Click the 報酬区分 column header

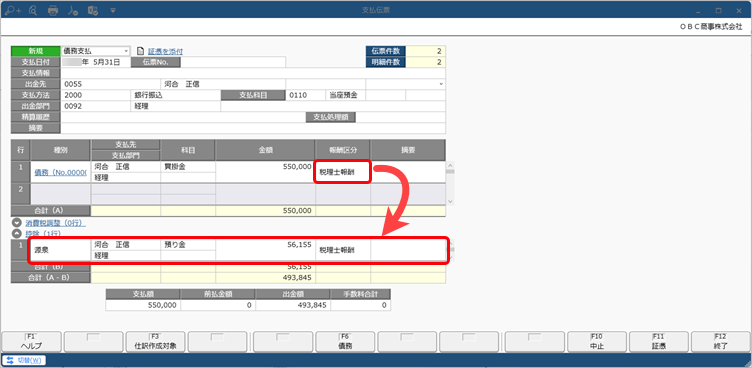point(342,150)
